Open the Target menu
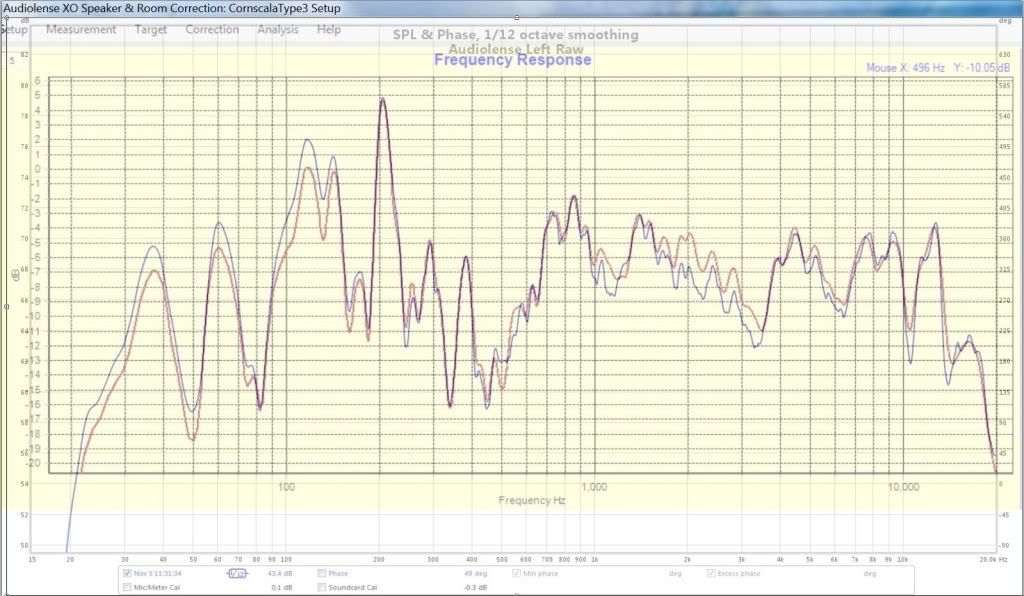Screen dimensions: 1024x596 tap(150, 30)
